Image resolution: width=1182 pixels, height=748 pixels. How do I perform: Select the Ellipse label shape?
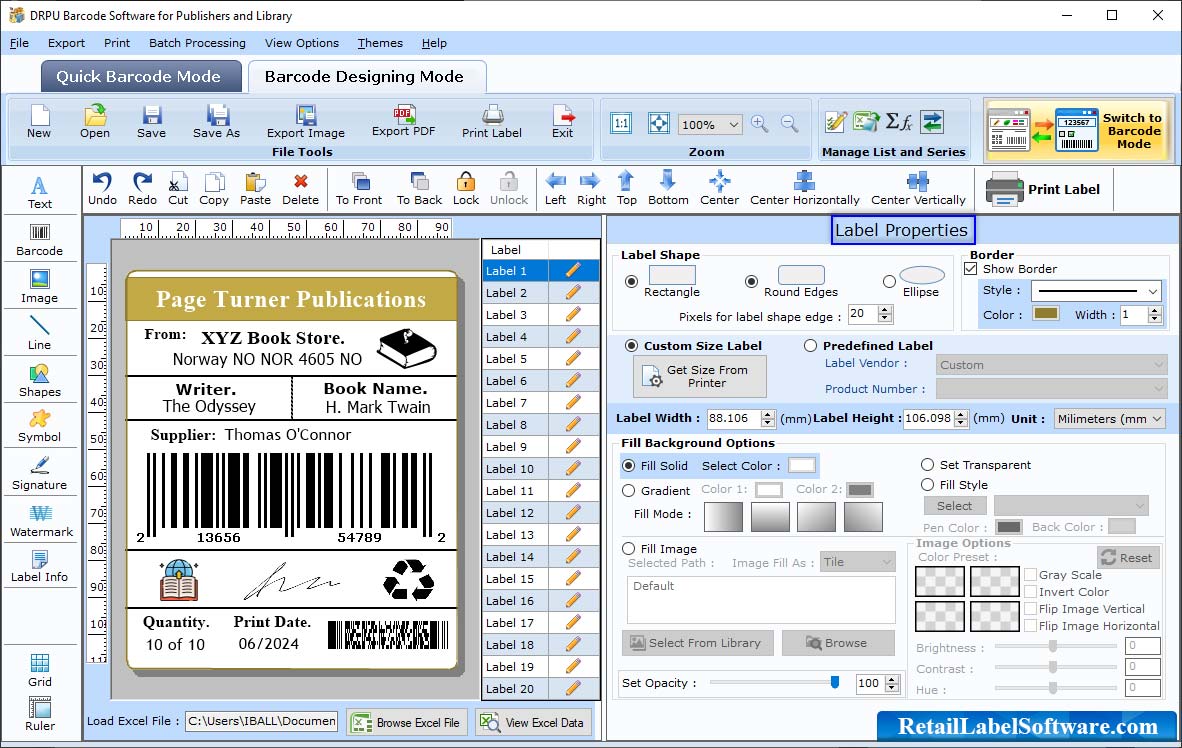890,281
